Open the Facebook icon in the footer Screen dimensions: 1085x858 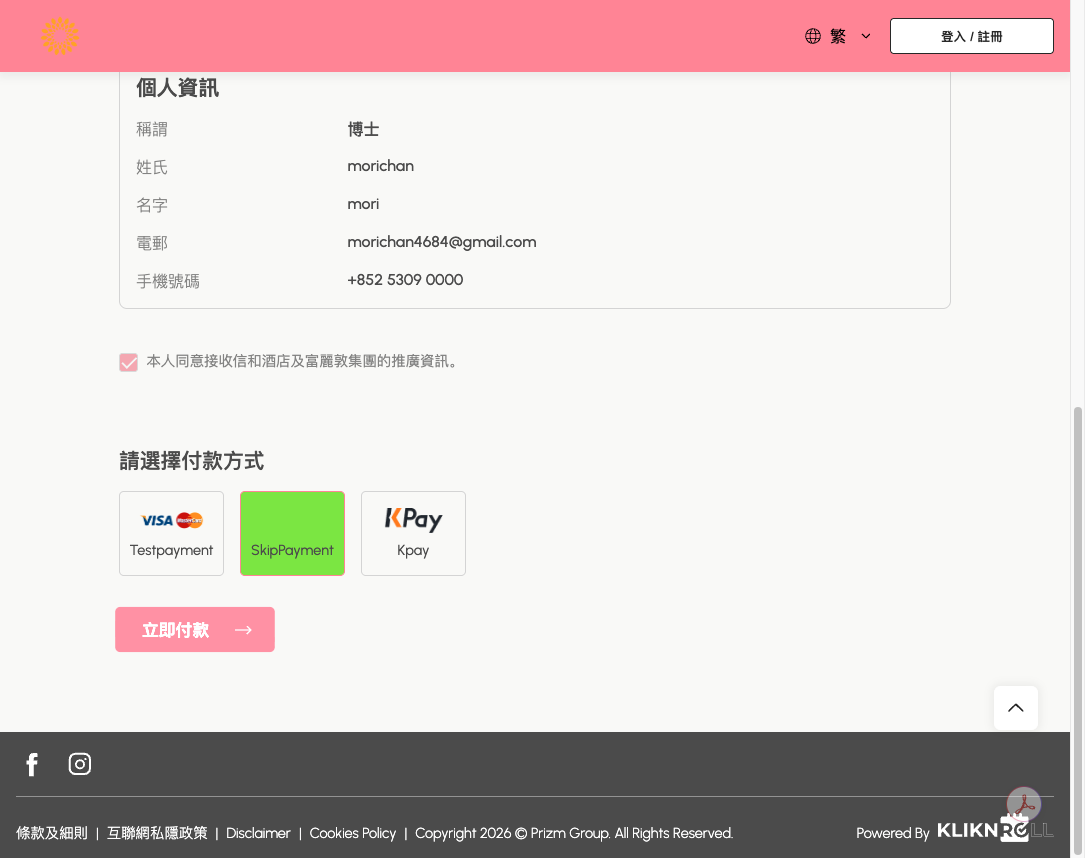pyautogui.click(x=32, y=764)
